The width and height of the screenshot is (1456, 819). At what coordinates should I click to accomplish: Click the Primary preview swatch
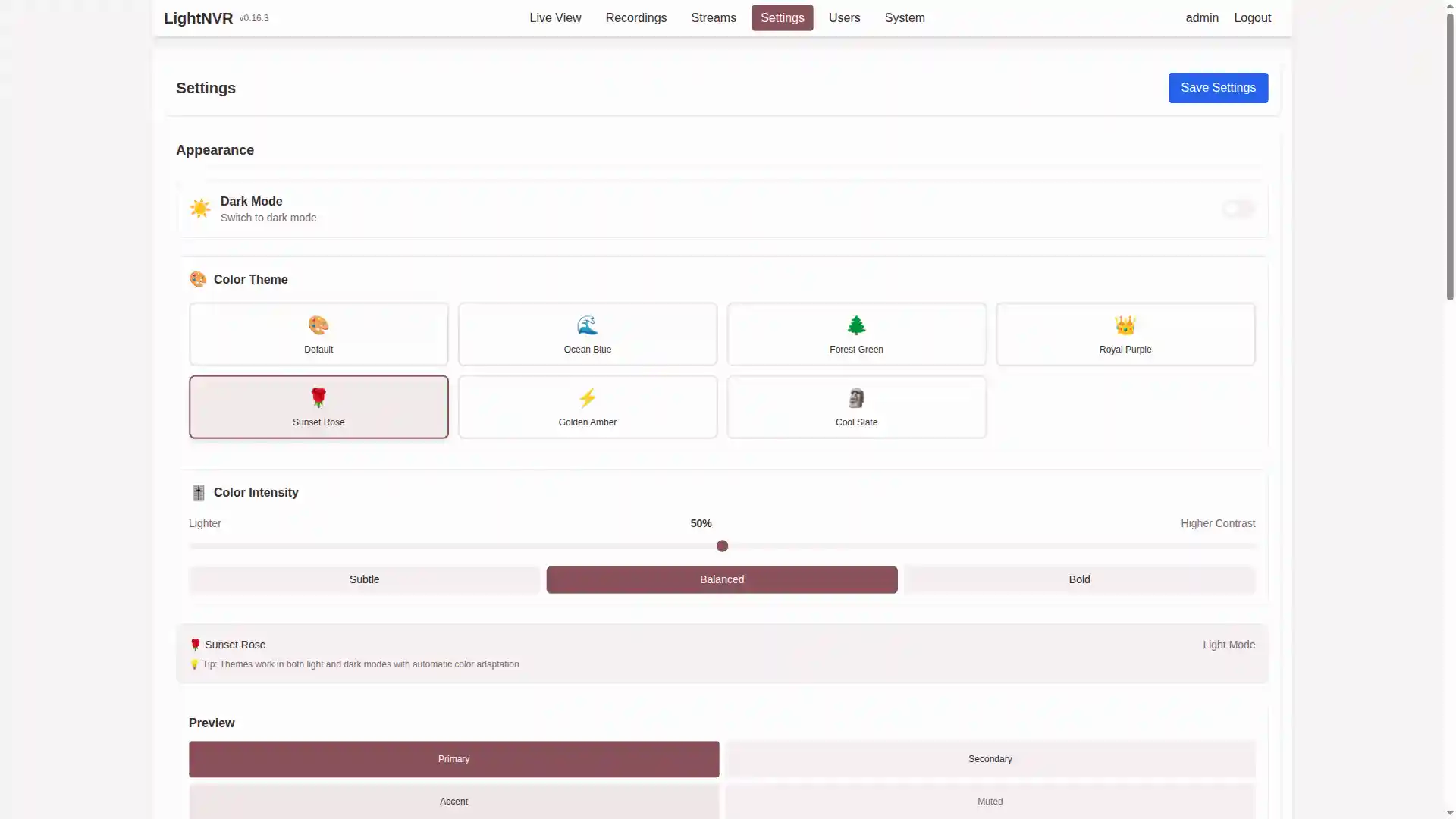(x=453, y=759)
